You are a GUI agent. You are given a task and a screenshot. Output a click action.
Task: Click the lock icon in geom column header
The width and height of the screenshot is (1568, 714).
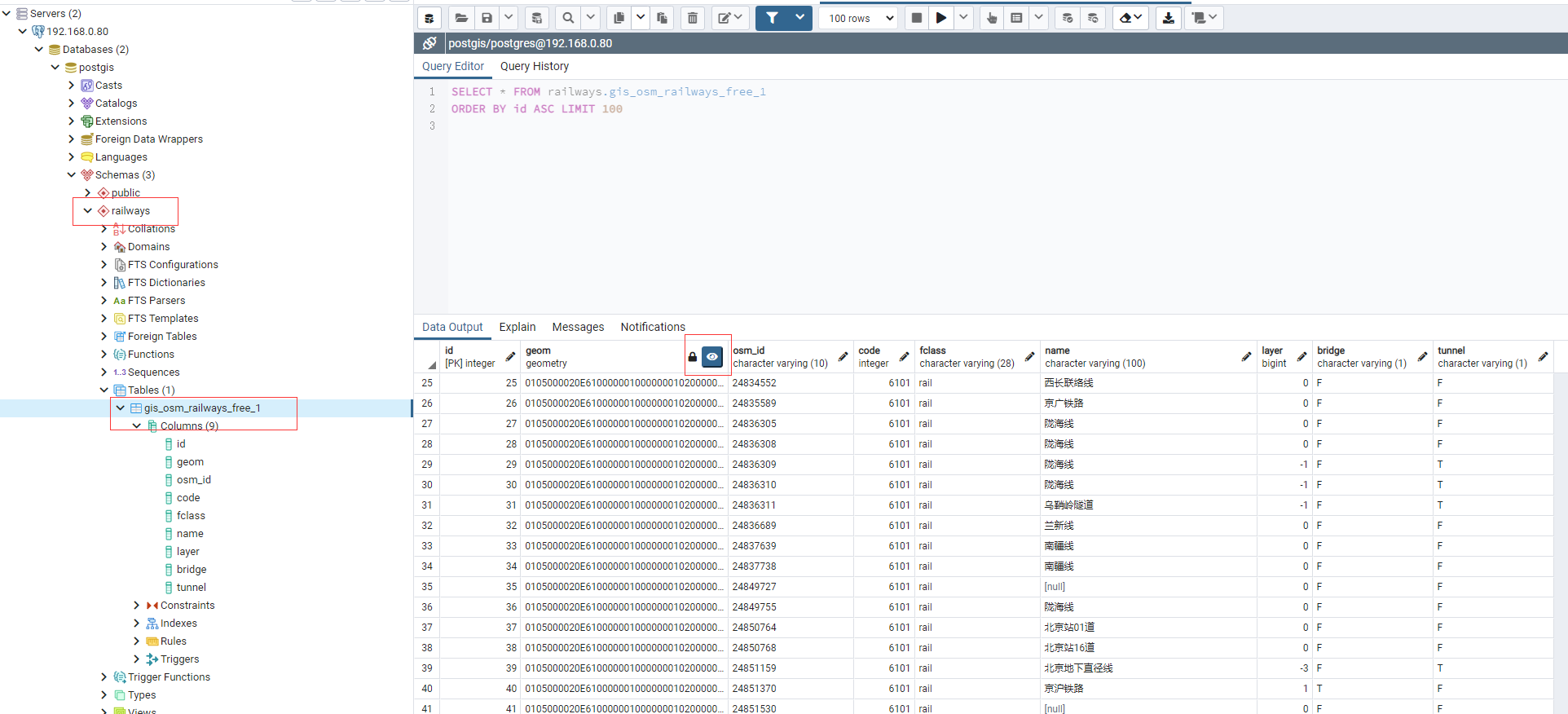pos(693,357)
